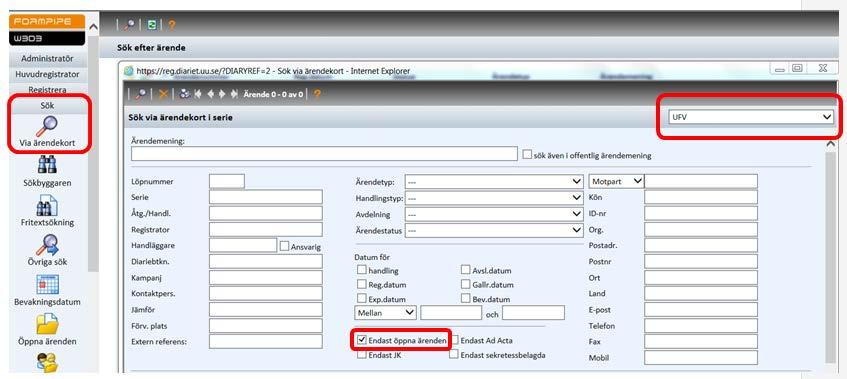Enable the 'handling' date checkbox

[362, 269]
